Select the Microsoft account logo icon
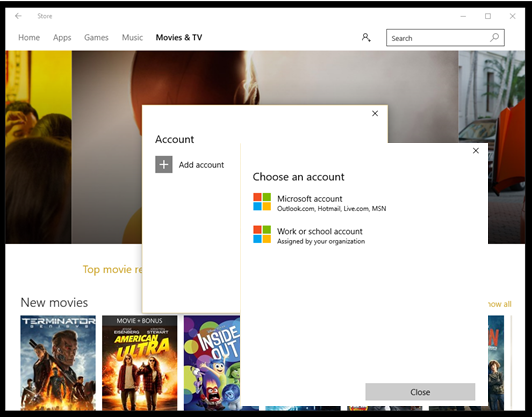This screenshot has width=532, height=417. [x=262, y=202]
